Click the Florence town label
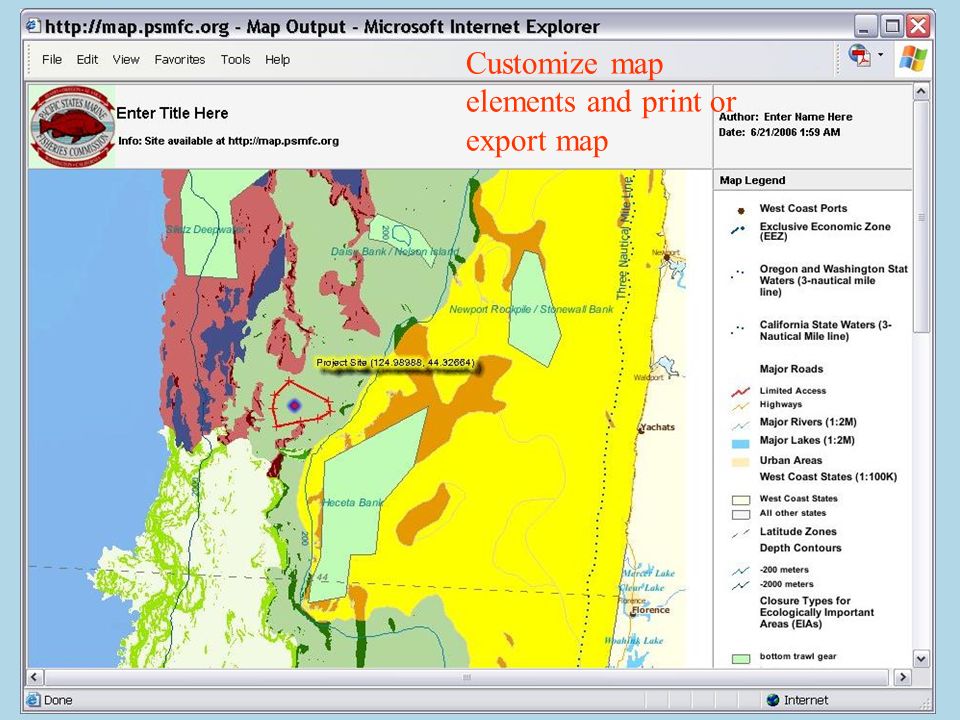The width and height of the screenshot is (960, 720). (x=650, y=610)
